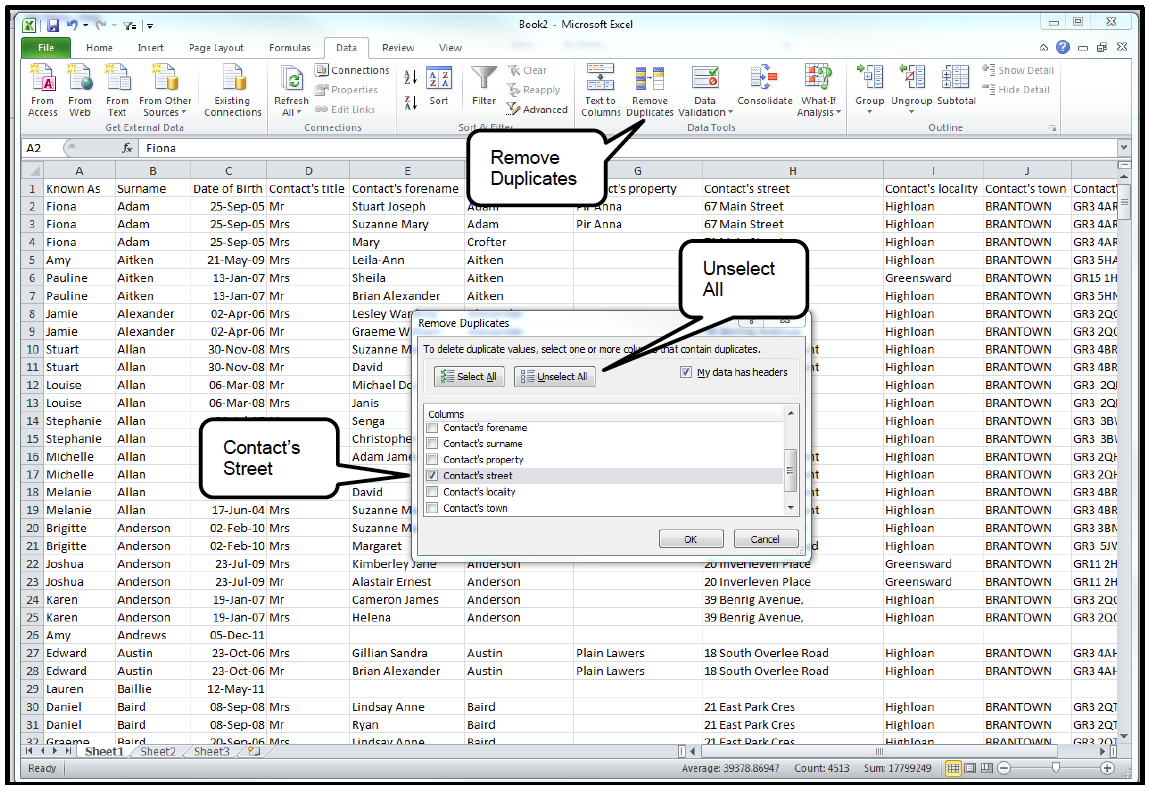Launch Text to Columns wizard
Viewport: 1149px width, 792px height.
point(600,89)
